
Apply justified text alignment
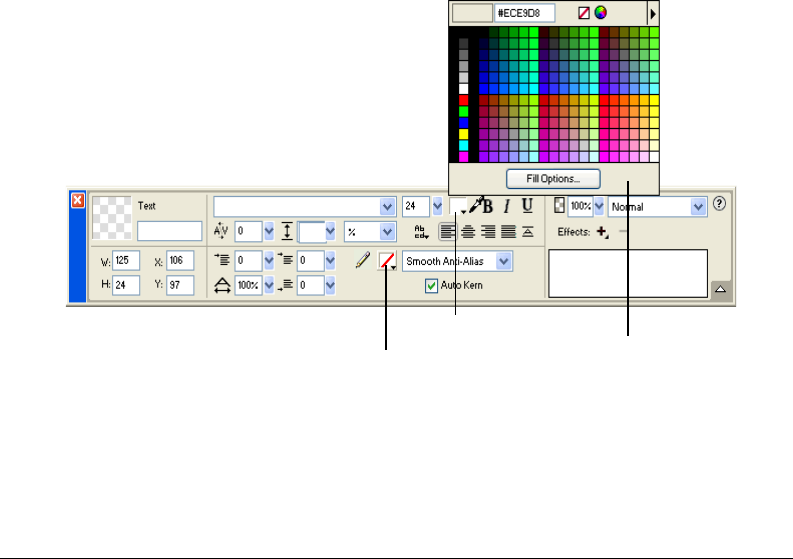(508, 232)
